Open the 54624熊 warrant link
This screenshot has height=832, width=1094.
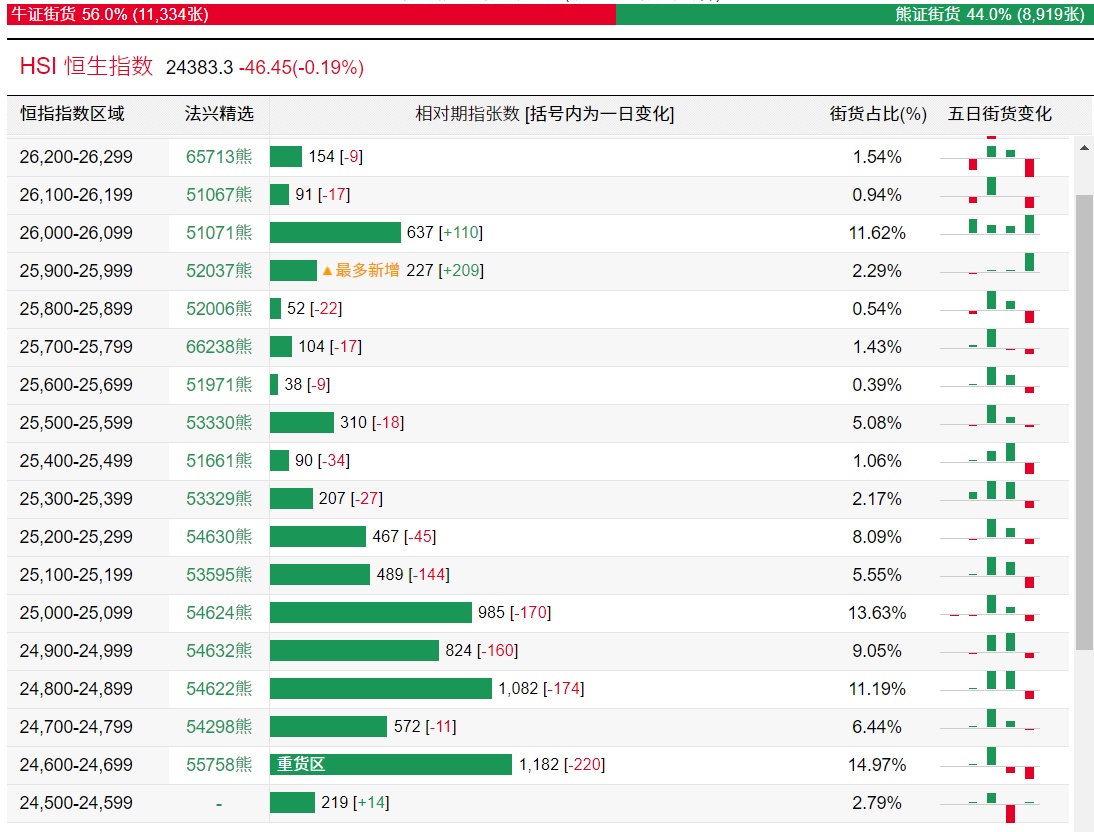(219, 613)
